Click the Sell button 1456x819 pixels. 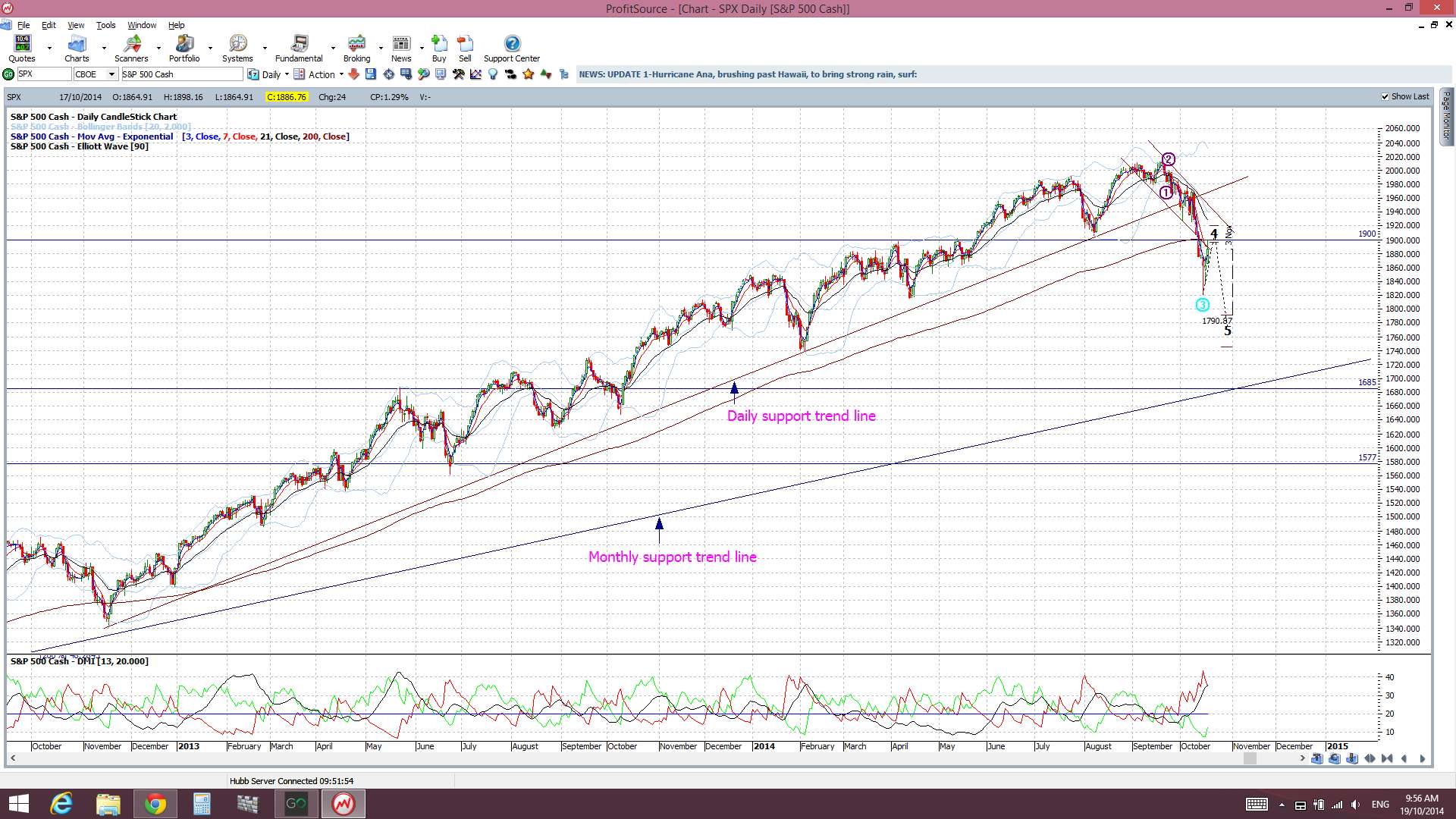(x=465, y=49)
